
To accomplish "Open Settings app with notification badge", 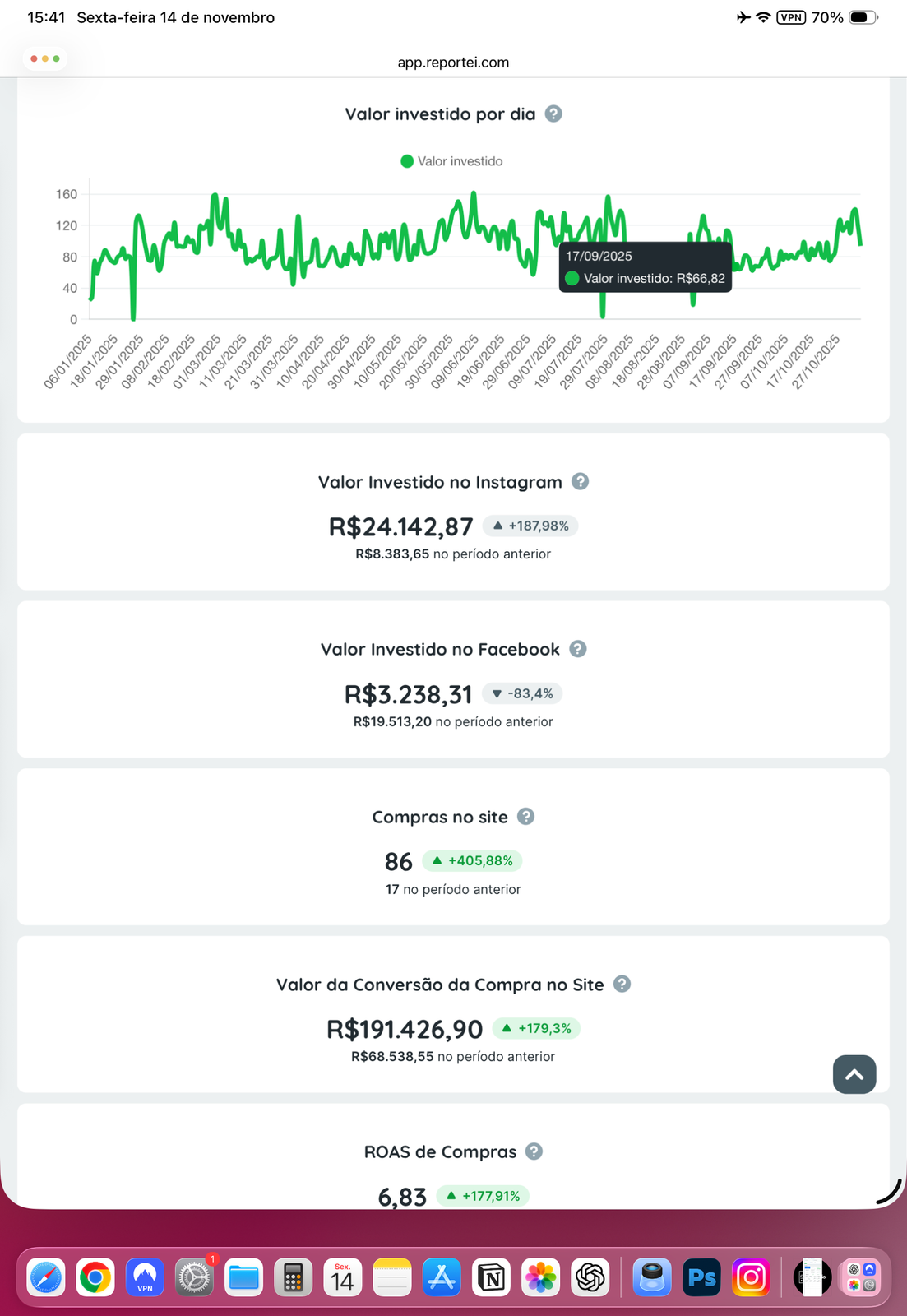I will point(195,1277).
